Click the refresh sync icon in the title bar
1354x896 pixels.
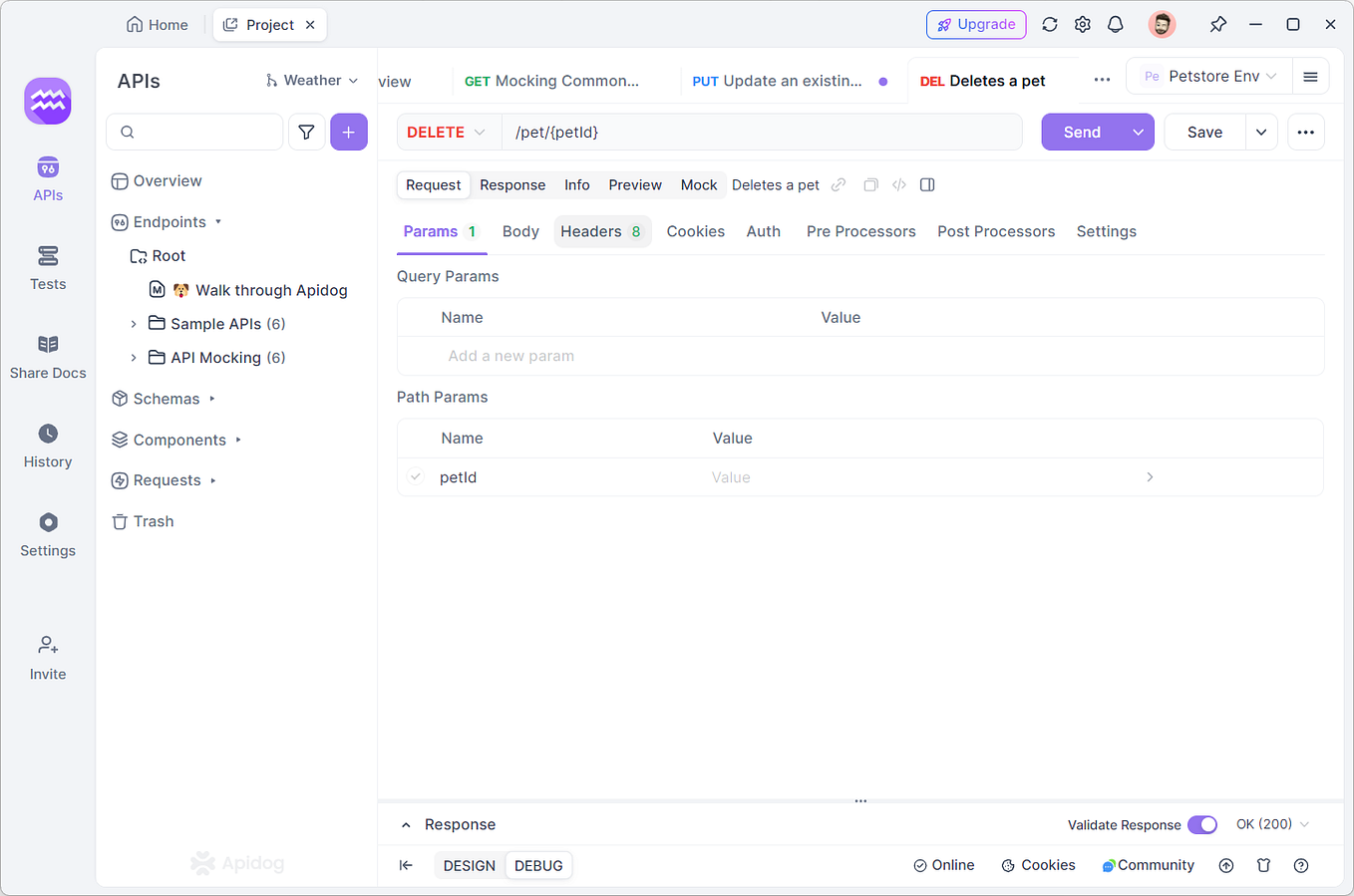(1049, 24)
